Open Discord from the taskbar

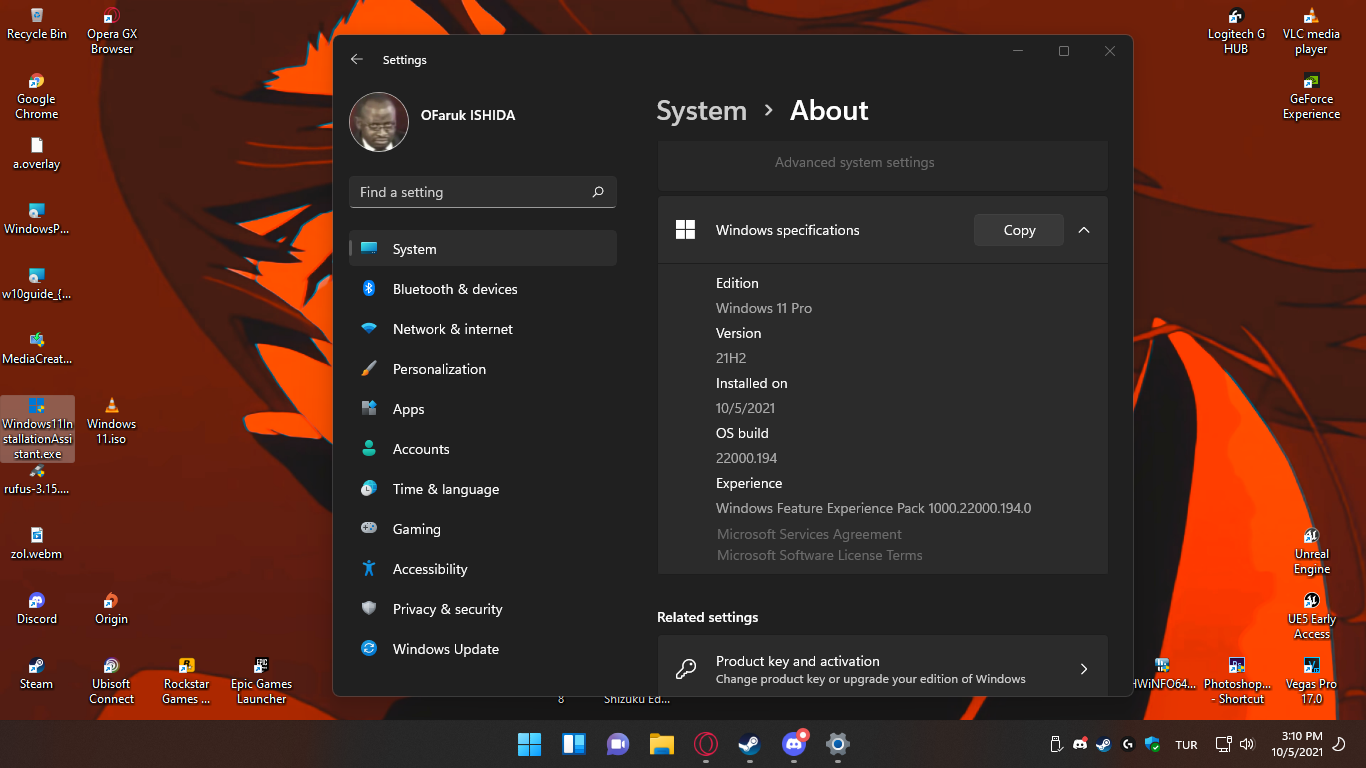[794, 744]
